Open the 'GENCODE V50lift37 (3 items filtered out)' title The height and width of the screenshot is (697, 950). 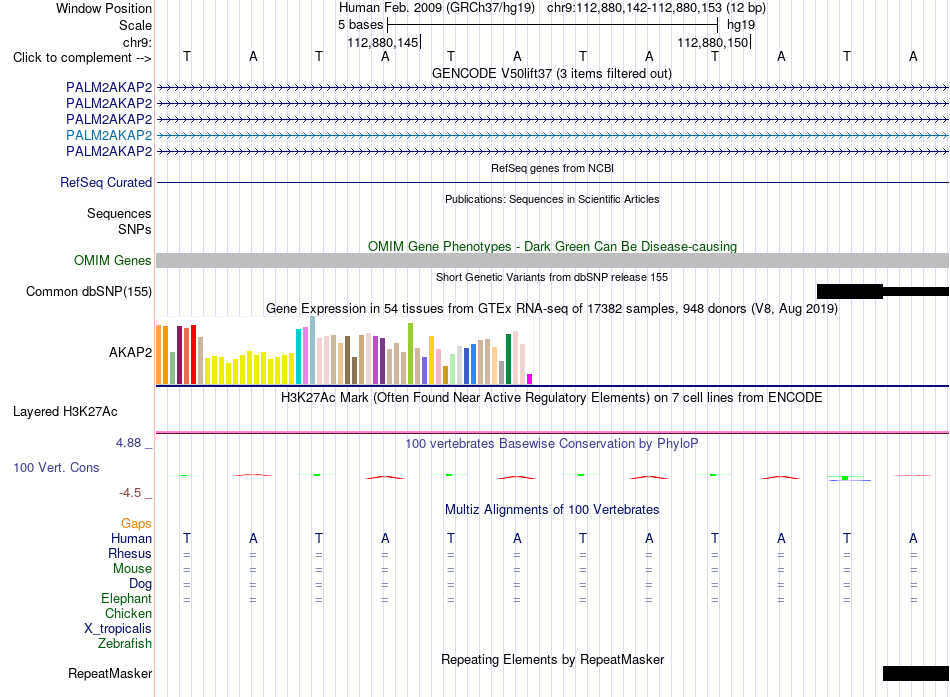552,73
